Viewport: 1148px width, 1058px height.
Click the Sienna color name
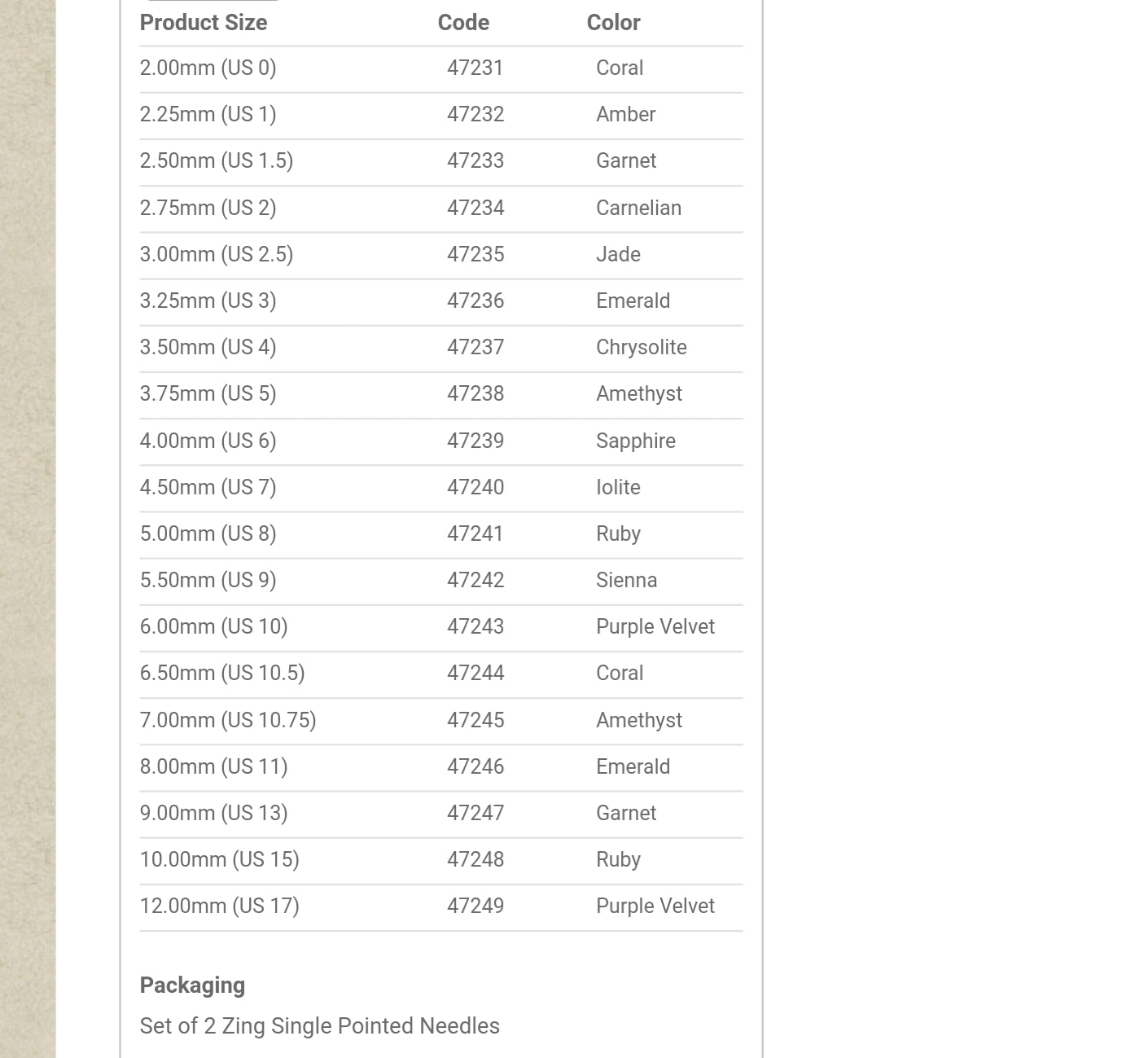626,580
